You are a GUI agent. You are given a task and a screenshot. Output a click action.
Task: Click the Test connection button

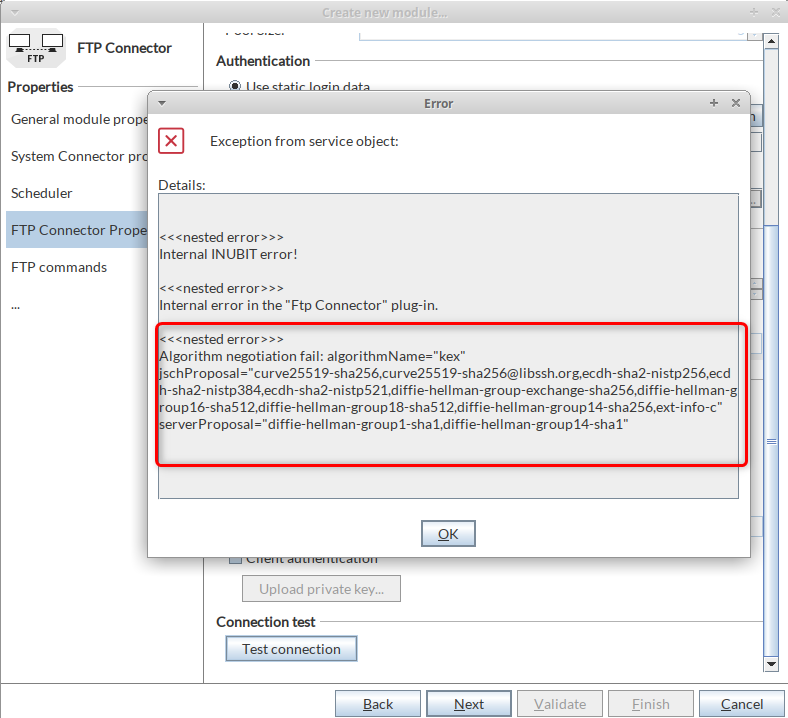click(x=291, y=649)
